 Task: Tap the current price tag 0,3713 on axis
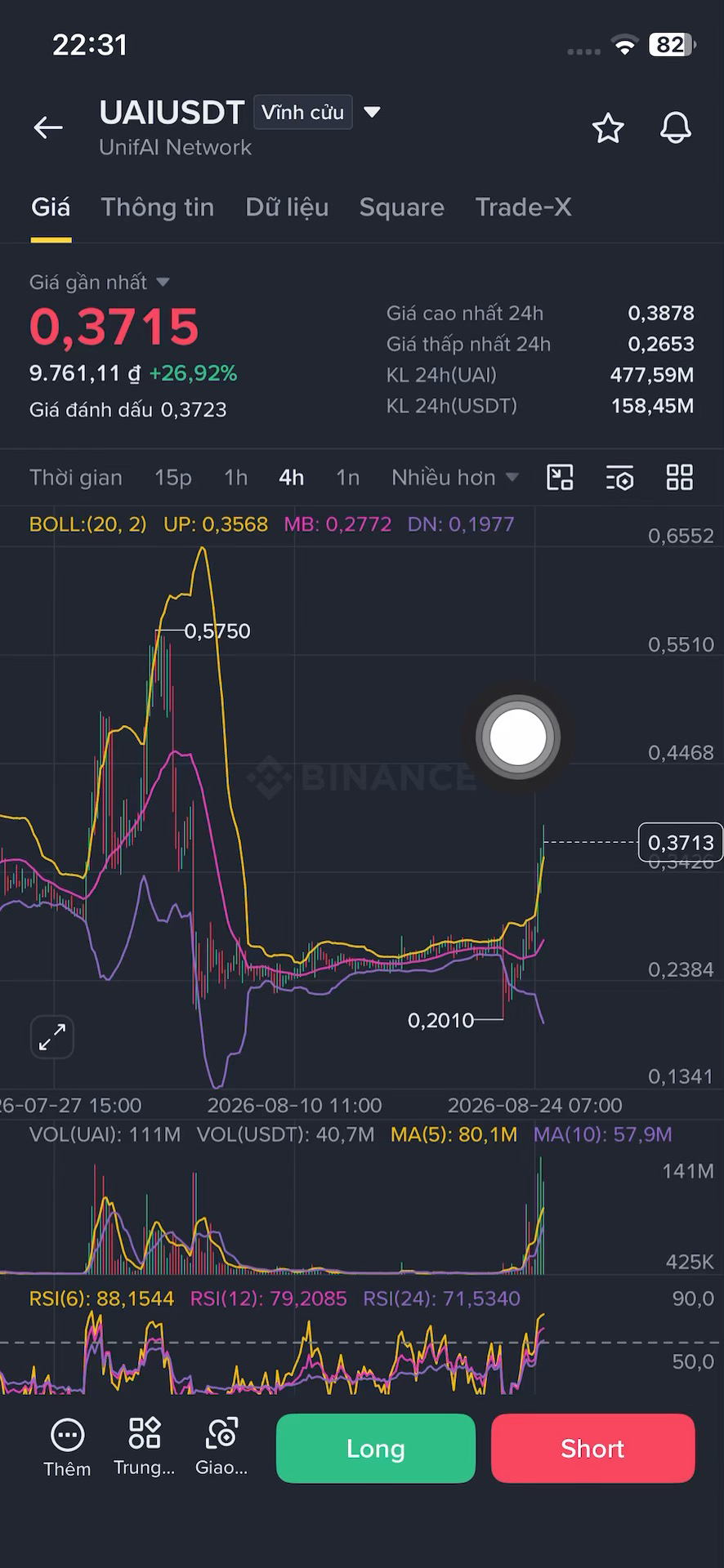click(x=681, y=842)
